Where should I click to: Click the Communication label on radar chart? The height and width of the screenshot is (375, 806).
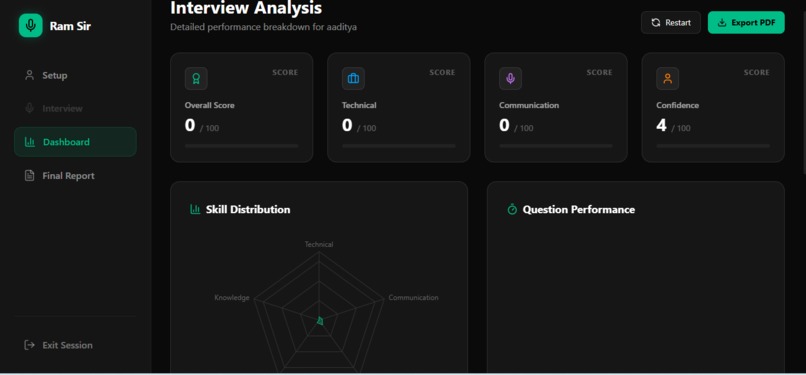tap(413, 297)
